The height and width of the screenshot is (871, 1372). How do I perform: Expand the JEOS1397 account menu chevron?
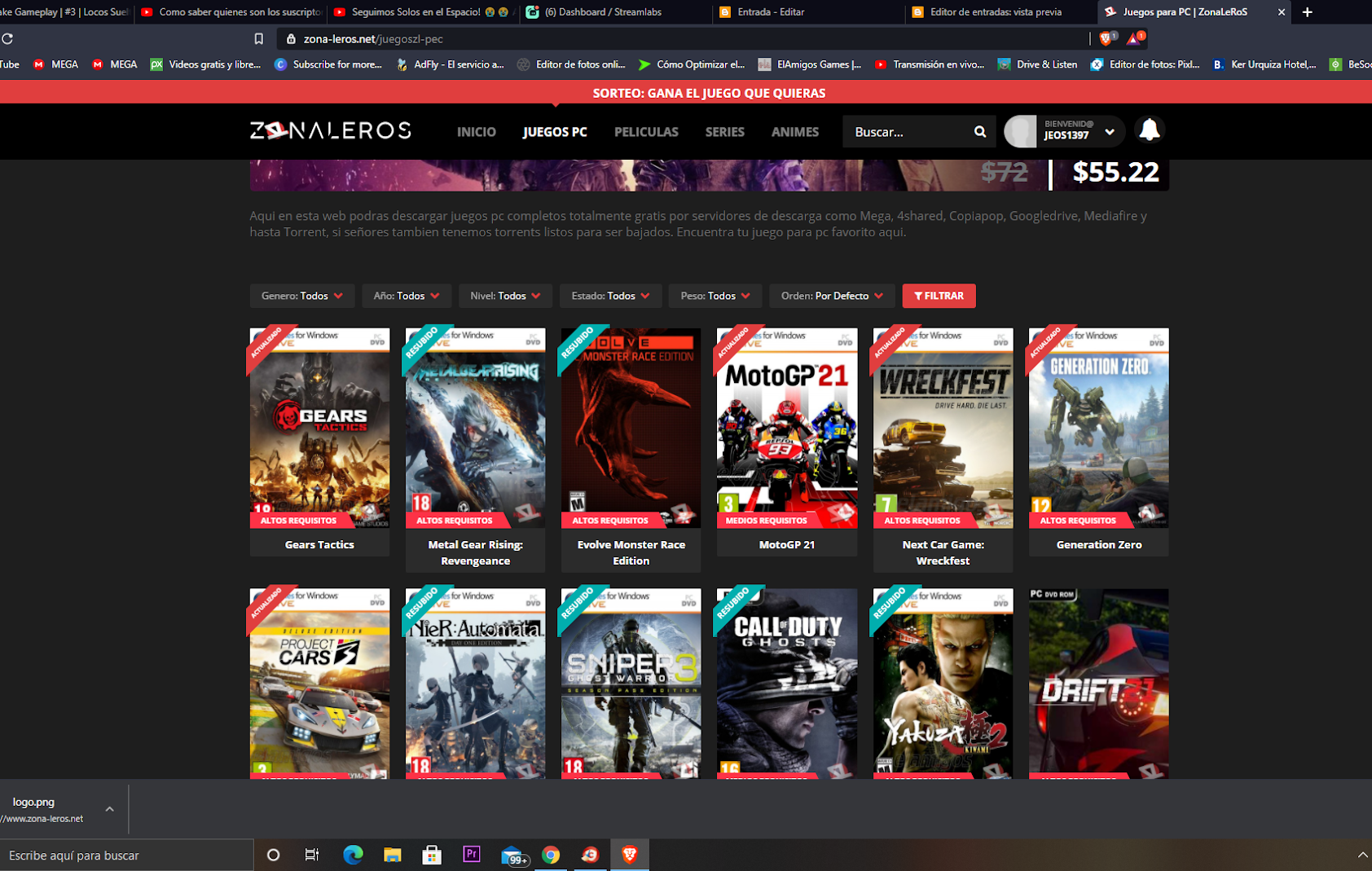click(x=1109, y=131)
